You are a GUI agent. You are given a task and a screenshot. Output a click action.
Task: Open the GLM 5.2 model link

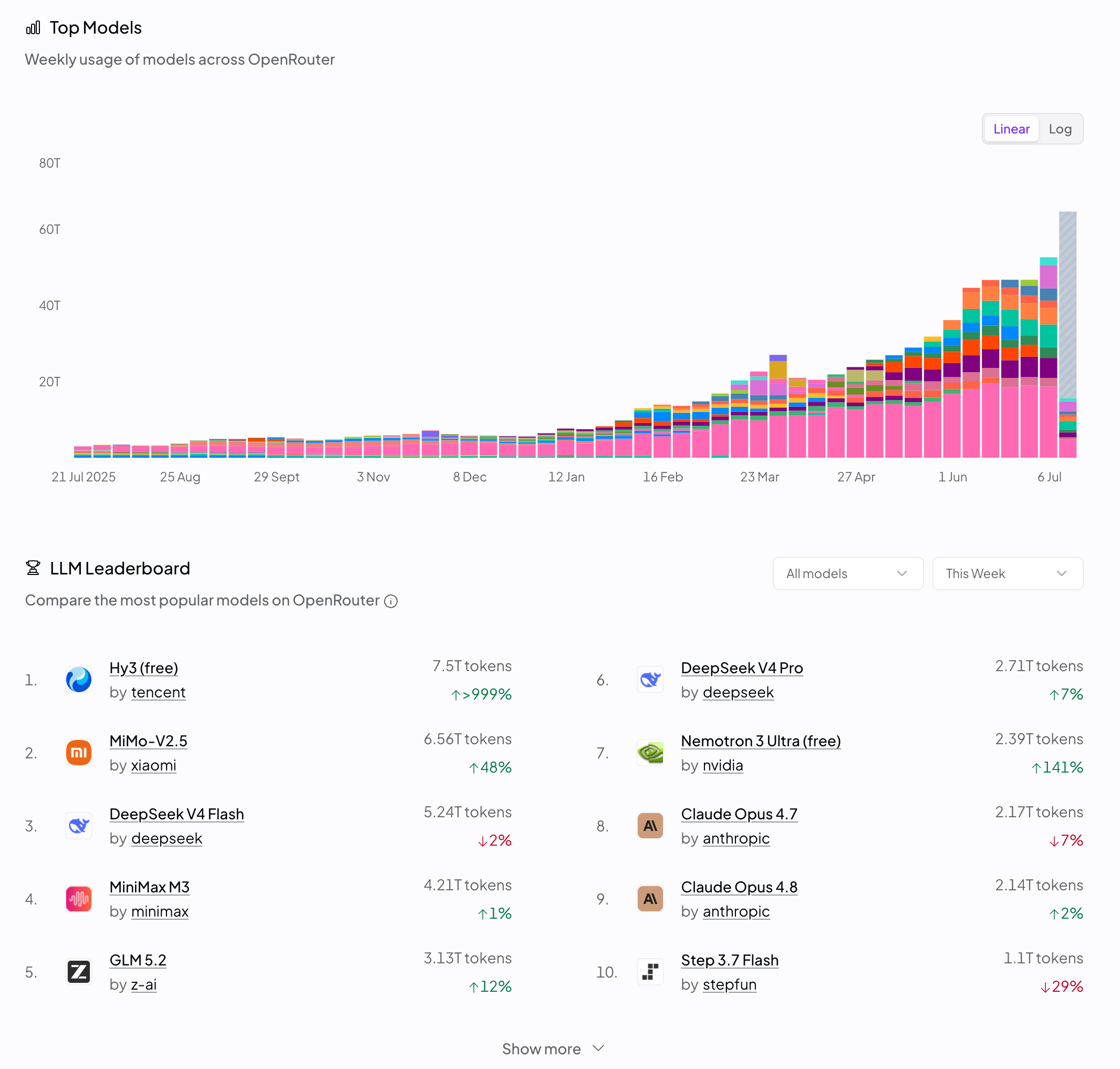coord(138,960)
